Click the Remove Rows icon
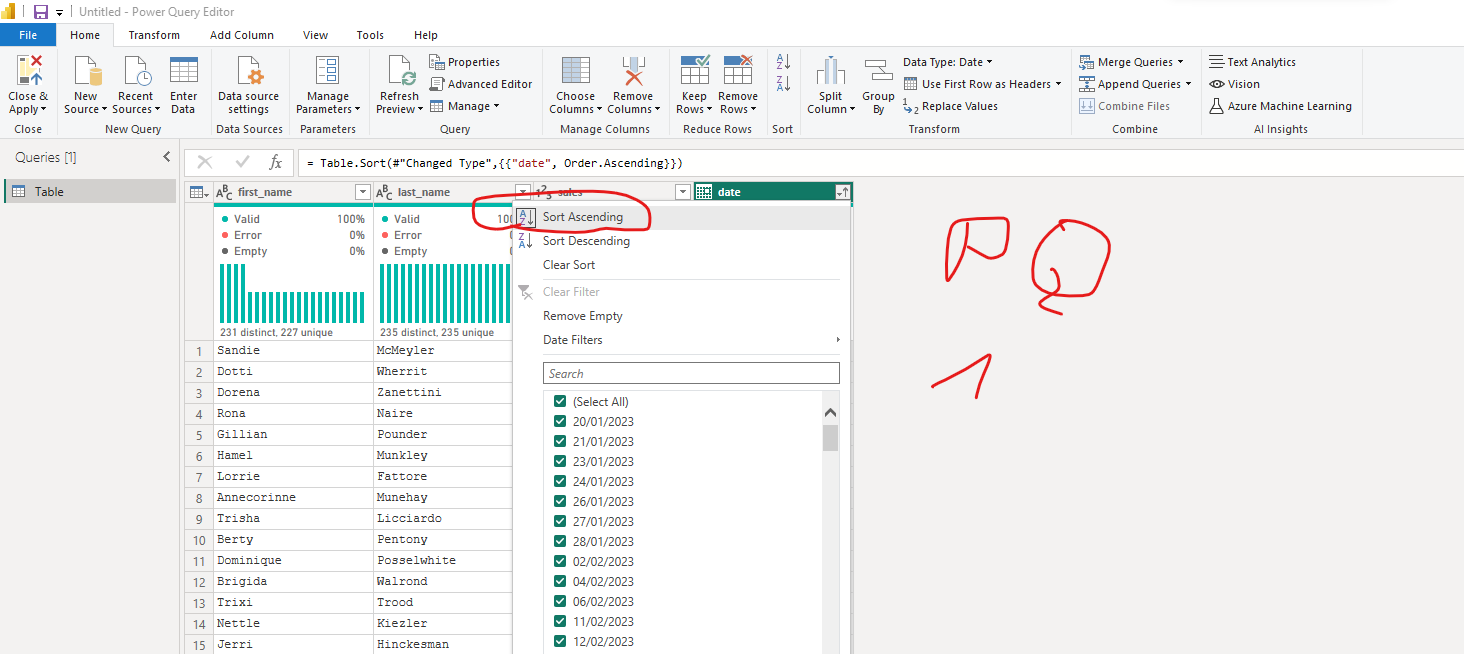Viewport: 1464px width, 654px height. (738, 72)
